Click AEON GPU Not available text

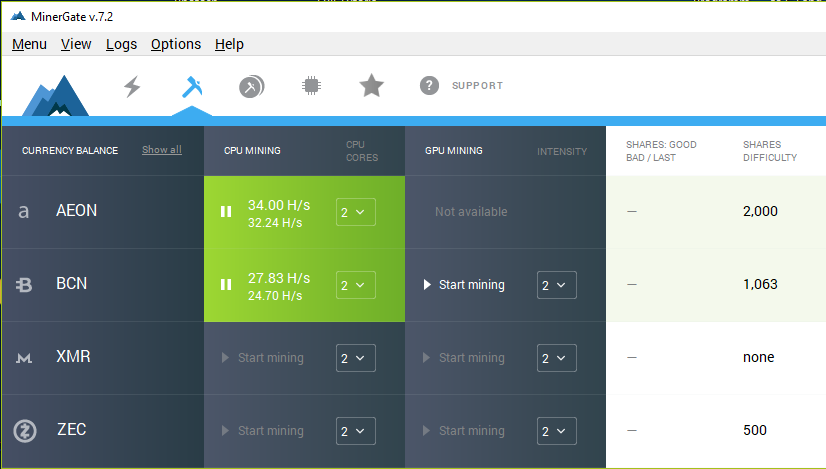(471, 212)
